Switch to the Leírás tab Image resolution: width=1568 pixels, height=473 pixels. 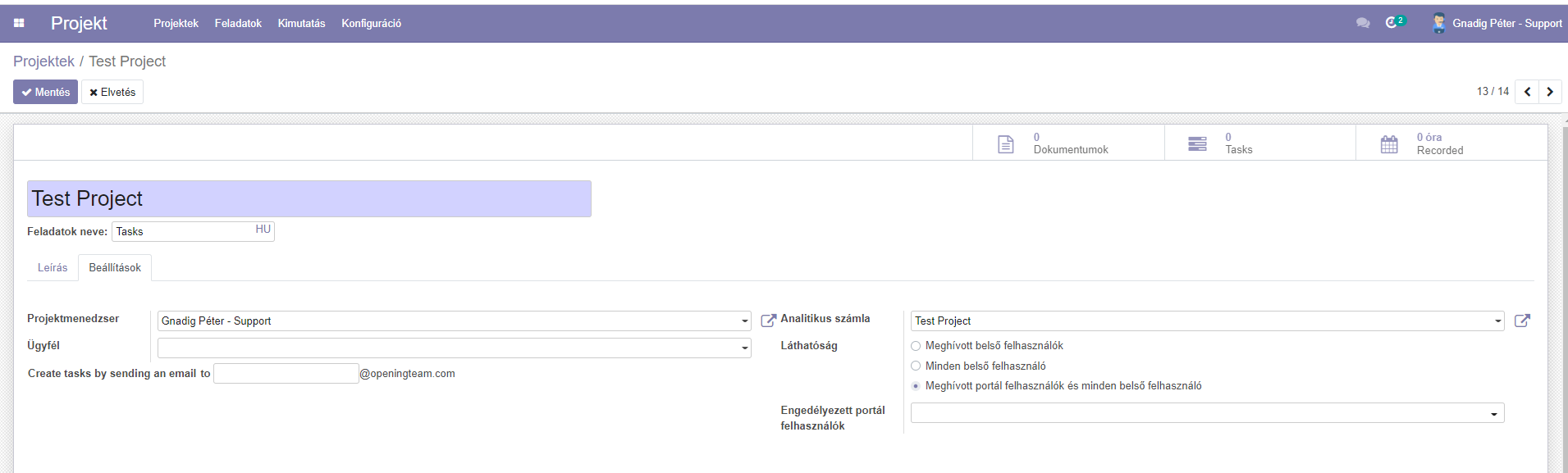tap(53, 268)
